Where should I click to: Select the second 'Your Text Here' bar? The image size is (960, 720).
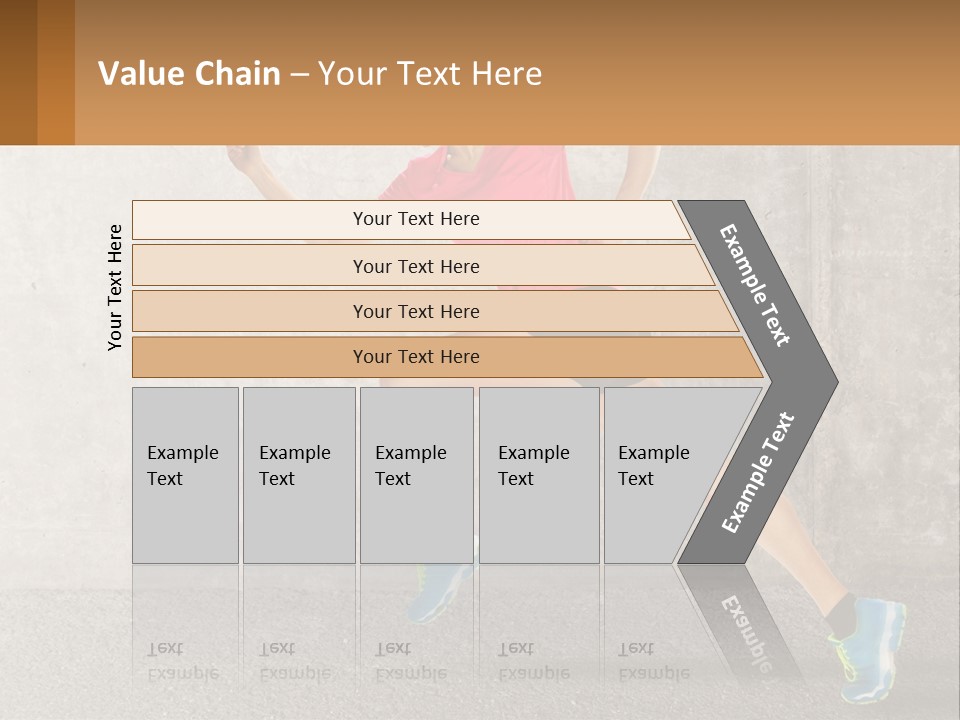[x=422, y=265]
